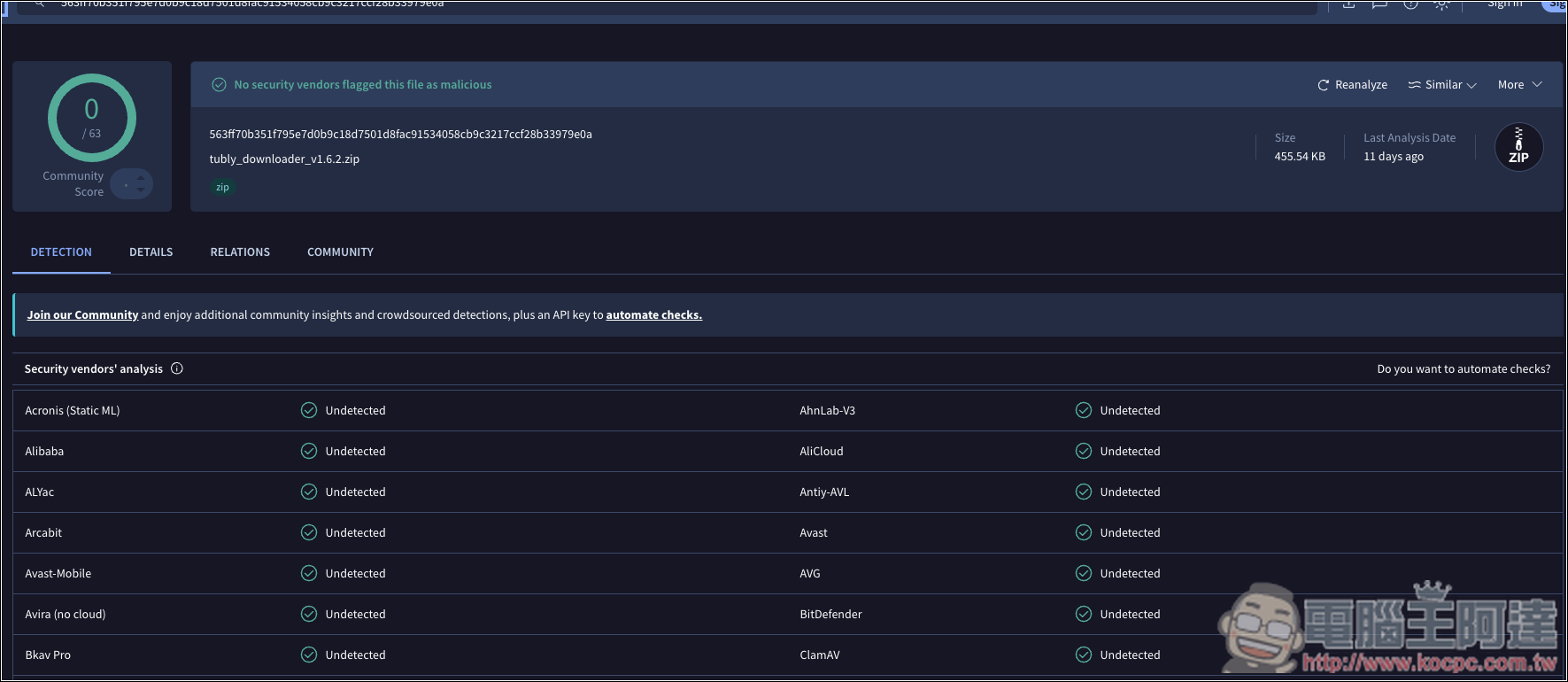Click the AVG vendor name
Screen dimensions: 1568x682
pyautogui.click(x=810, y=574)
